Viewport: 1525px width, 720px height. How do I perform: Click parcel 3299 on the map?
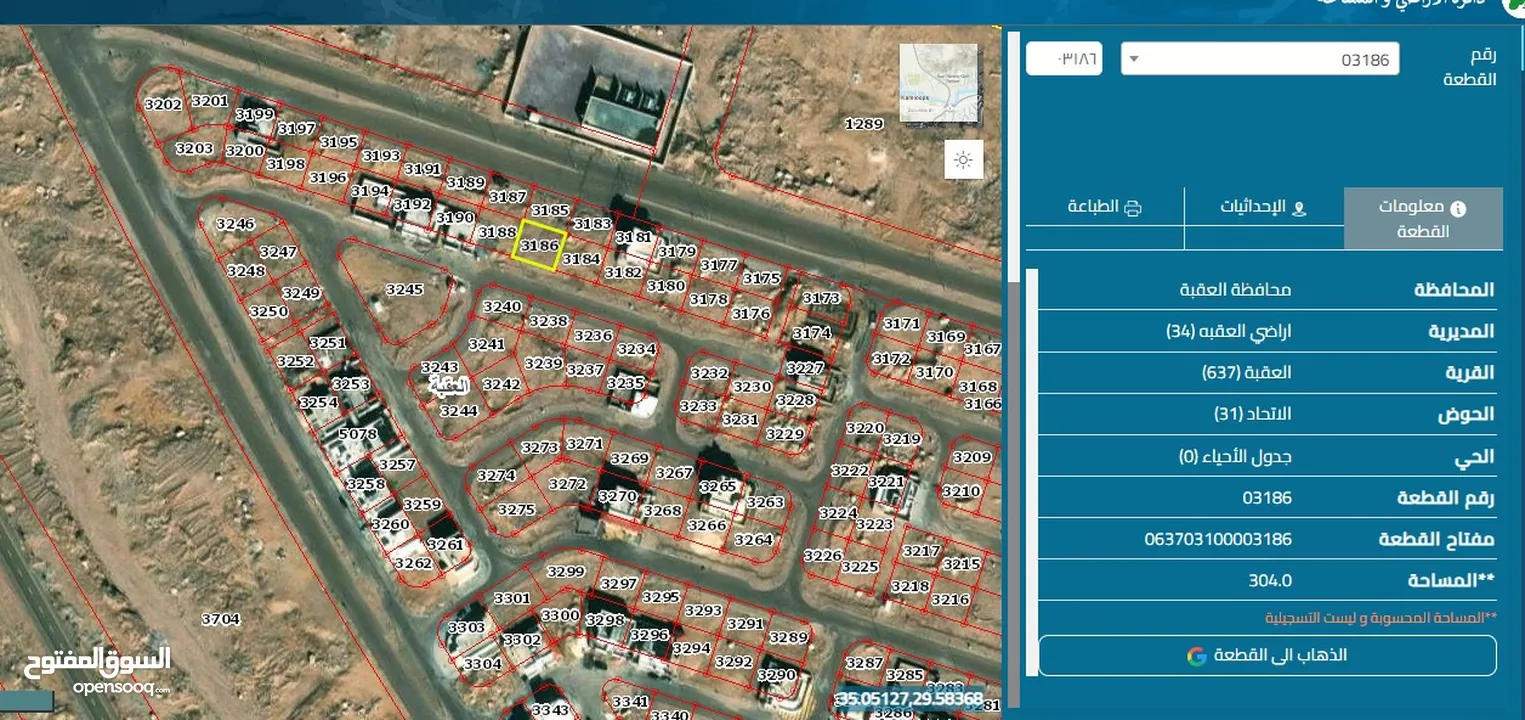point(566,571)
